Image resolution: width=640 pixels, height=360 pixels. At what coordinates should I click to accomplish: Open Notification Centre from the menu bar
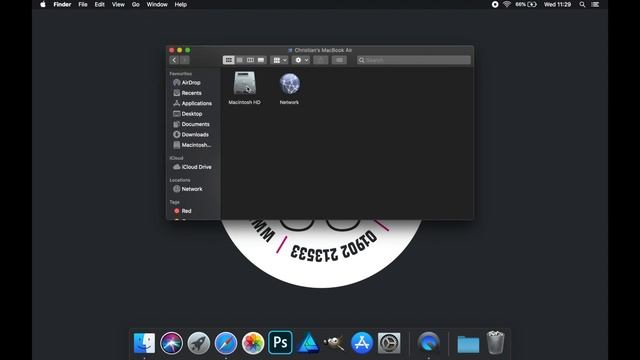(x=596, y=4)
